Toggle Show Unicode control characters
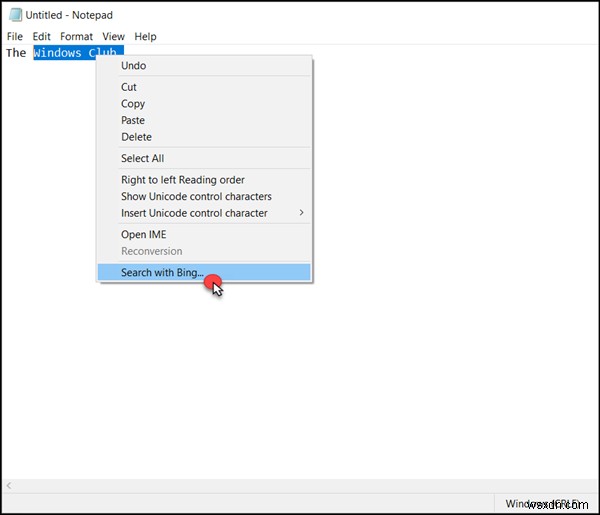Screen dimensions: 600x515 204,196
